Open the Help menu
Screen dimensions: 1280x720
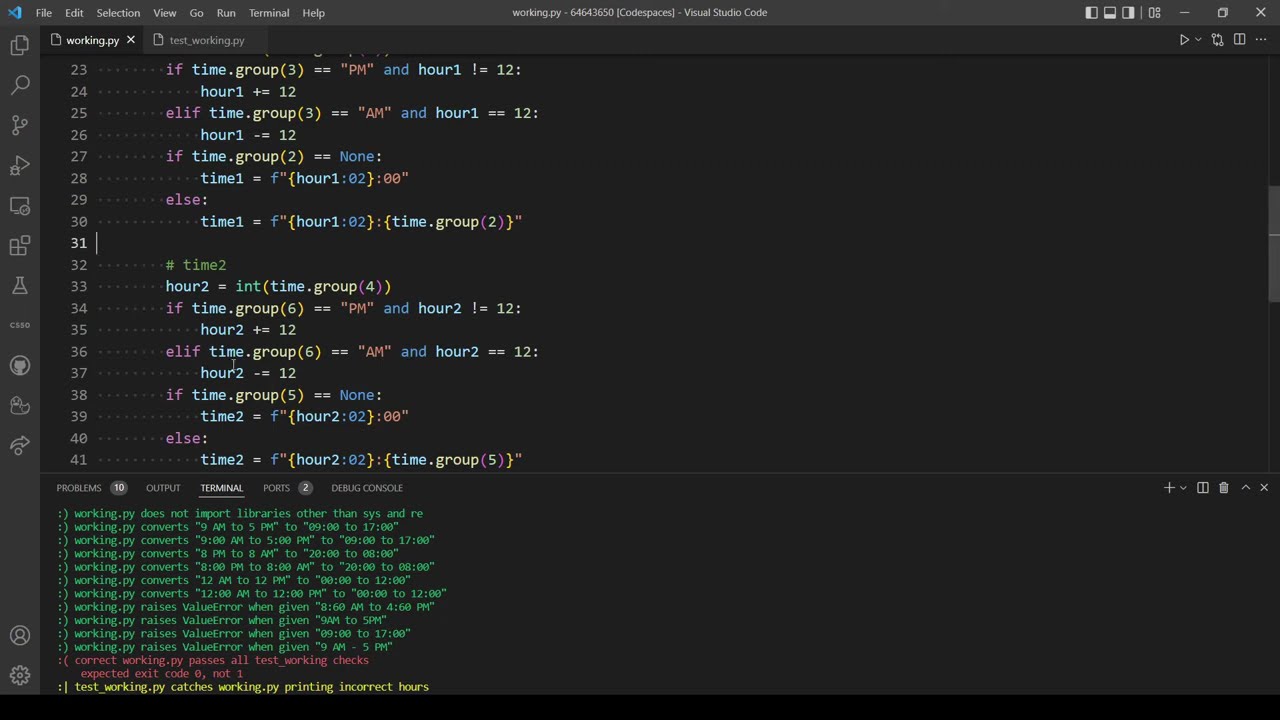pos(313,13)
